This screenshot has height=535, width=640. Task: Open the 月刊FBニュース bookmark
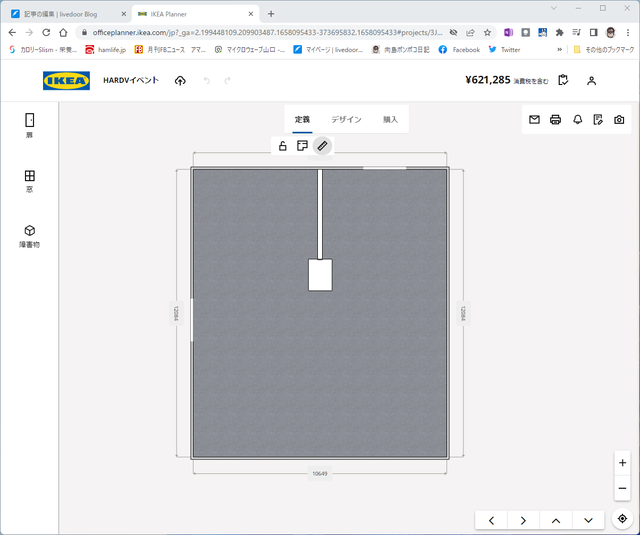point(171,49)
